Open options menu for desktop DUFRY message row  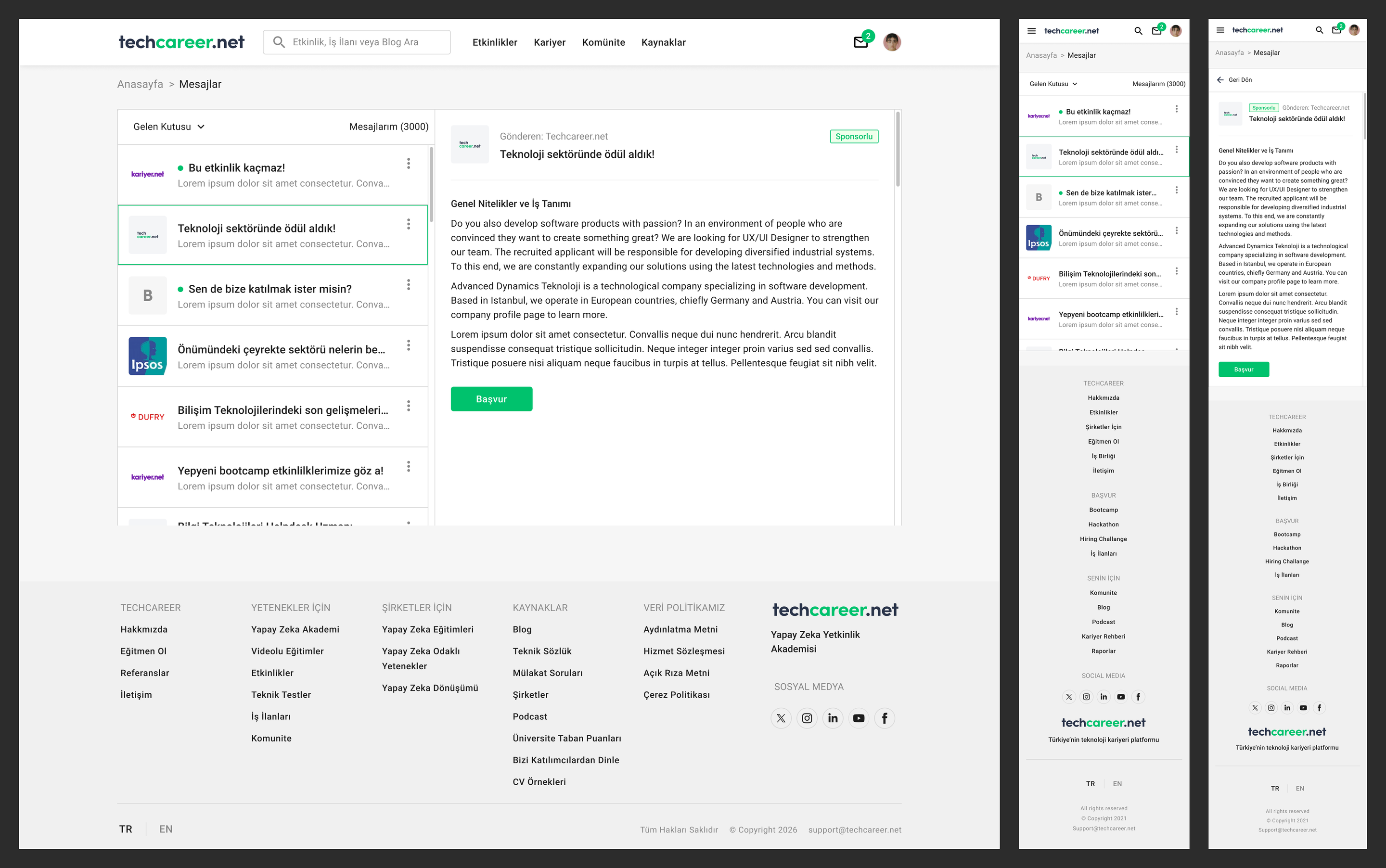point(408,406)
